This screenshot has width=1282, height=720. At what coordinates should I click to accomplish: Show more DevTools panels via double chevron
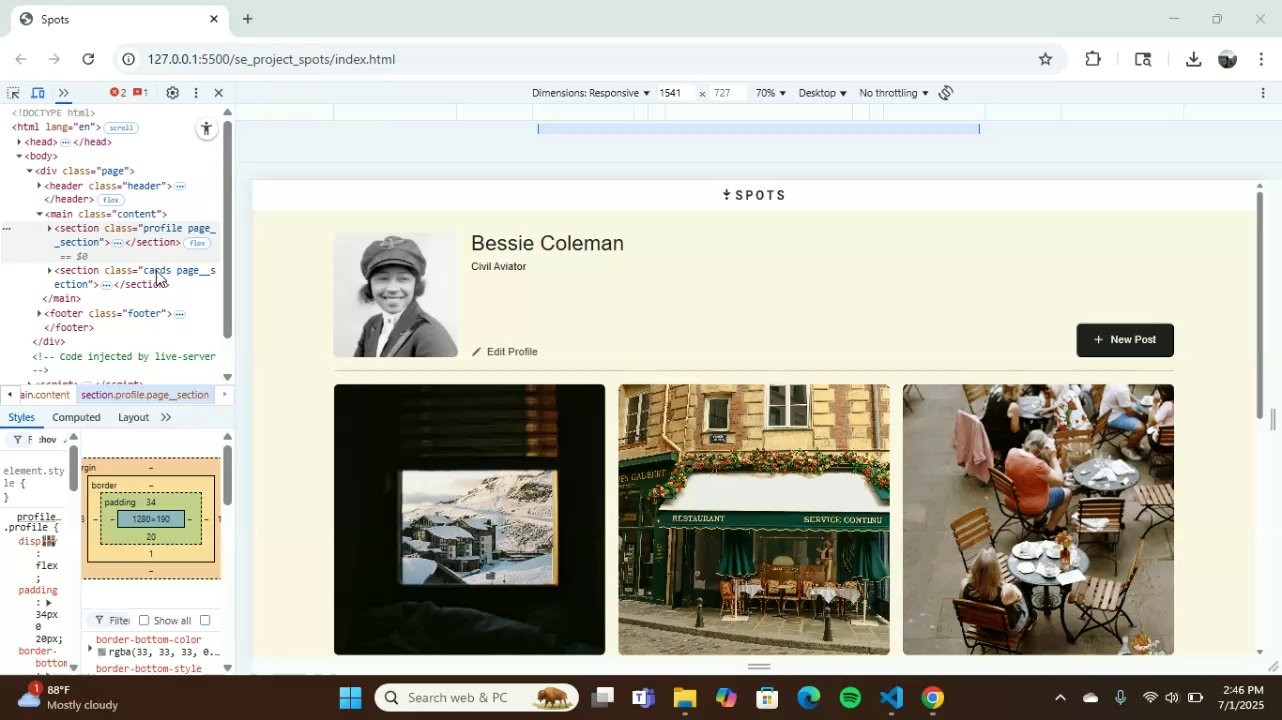point(63,93)
